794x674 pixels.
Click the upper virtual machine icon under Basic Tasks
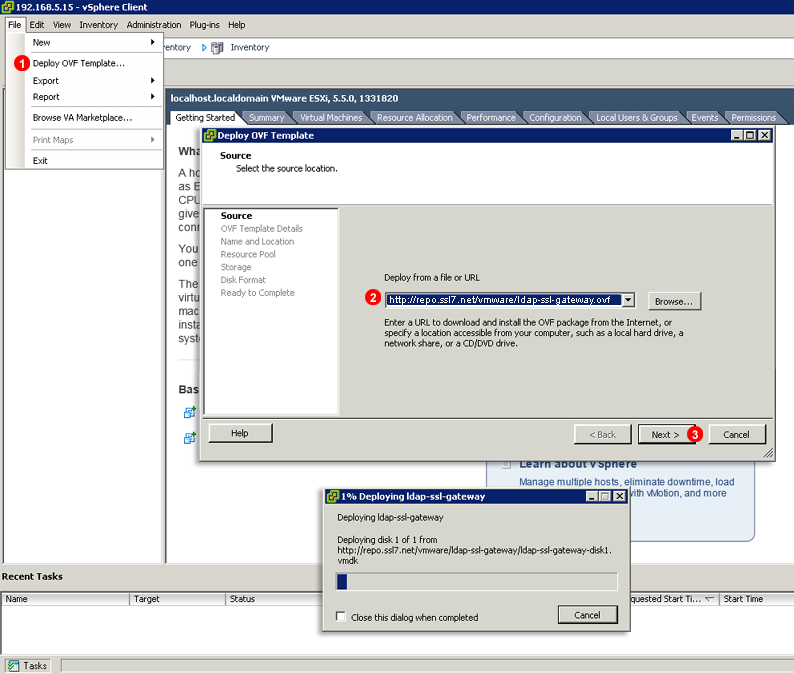[x=190, y=412]
